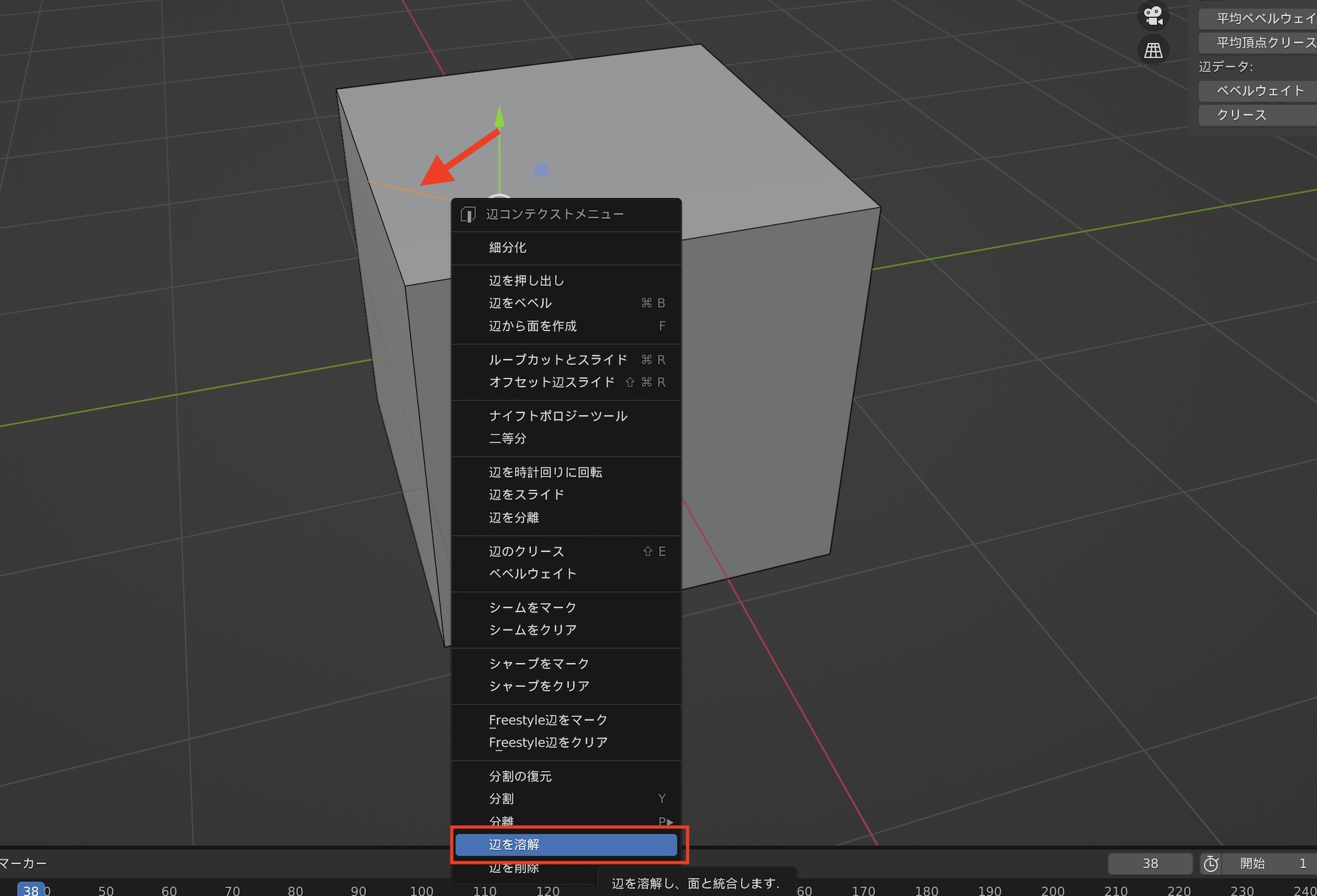Click the 平均頂点クリース field

coord(1259,43)
